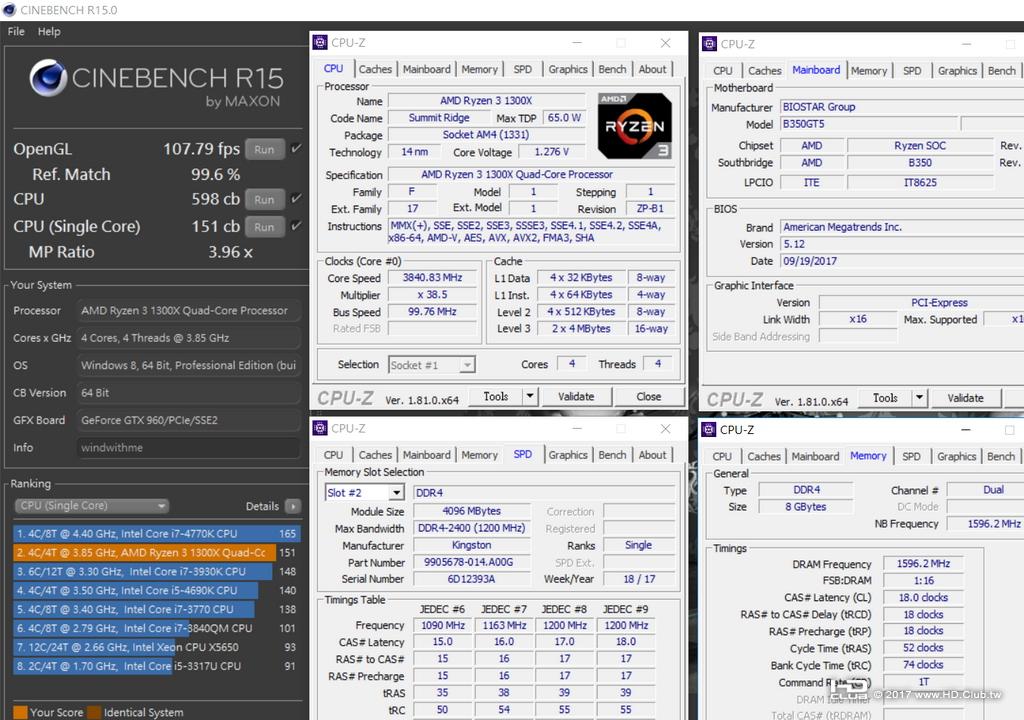The image size is (1024, 720).
Task: Click the B350GT5 model field
Action: 869,123
